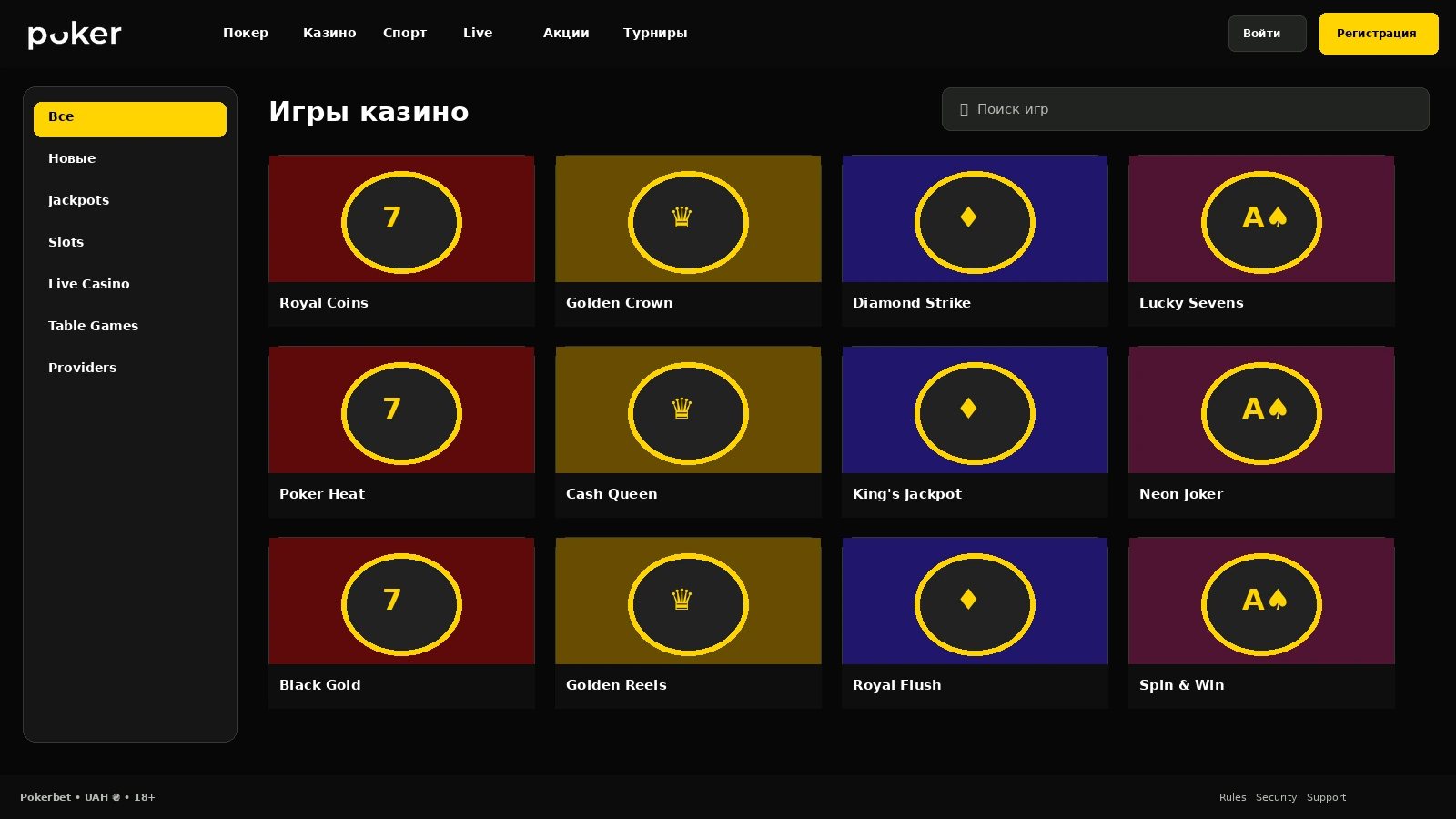Select the Cash Queen crown thumbnail

pos(688,409)
